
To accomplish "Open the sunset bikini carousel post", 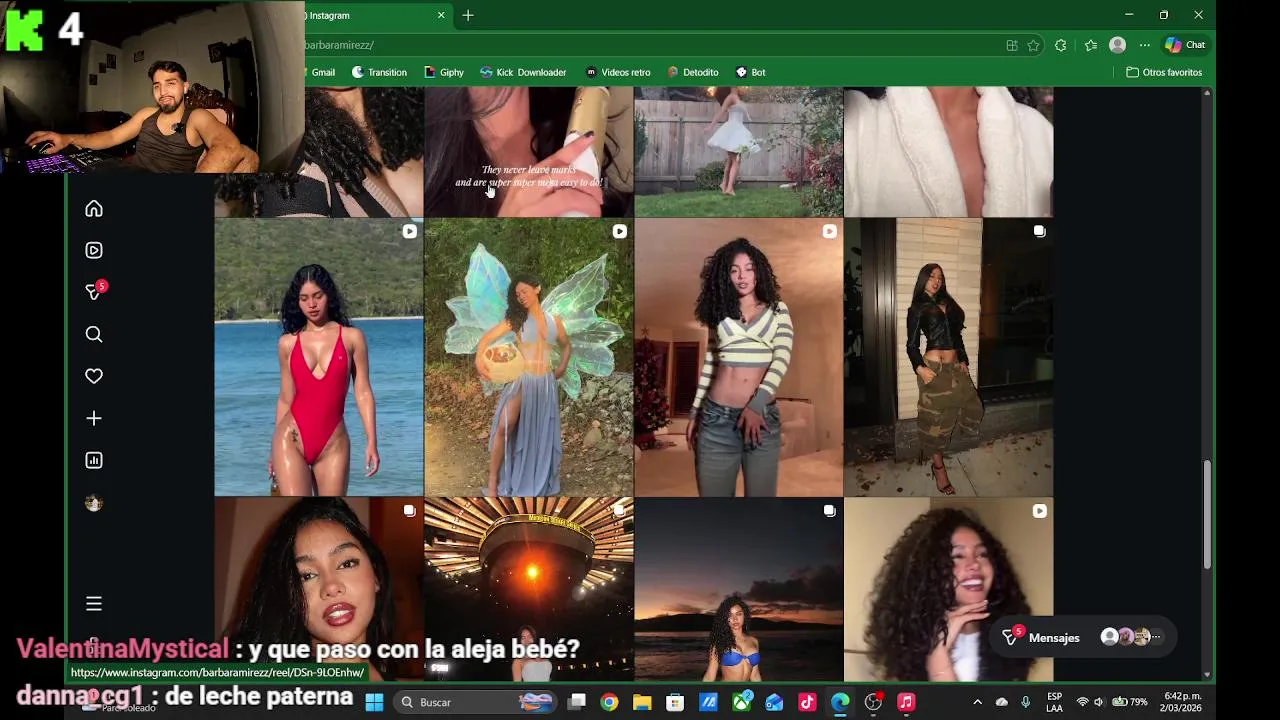I will pyautogui.click(x=738, y=590).
